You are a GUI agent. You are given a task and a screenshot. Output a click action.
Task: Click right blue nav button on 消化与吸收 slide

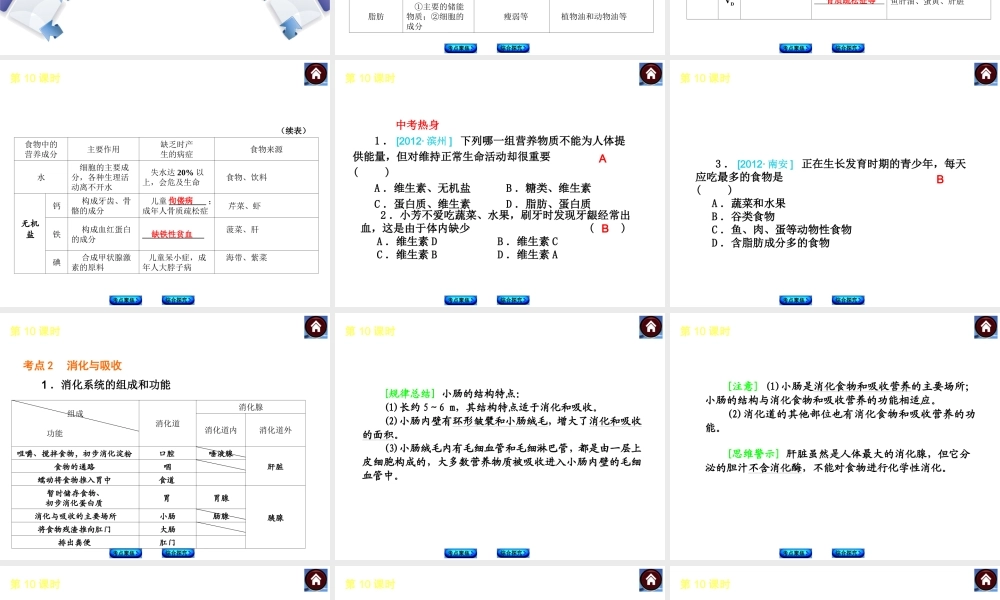pyautogui.click(x=178, y=553)
